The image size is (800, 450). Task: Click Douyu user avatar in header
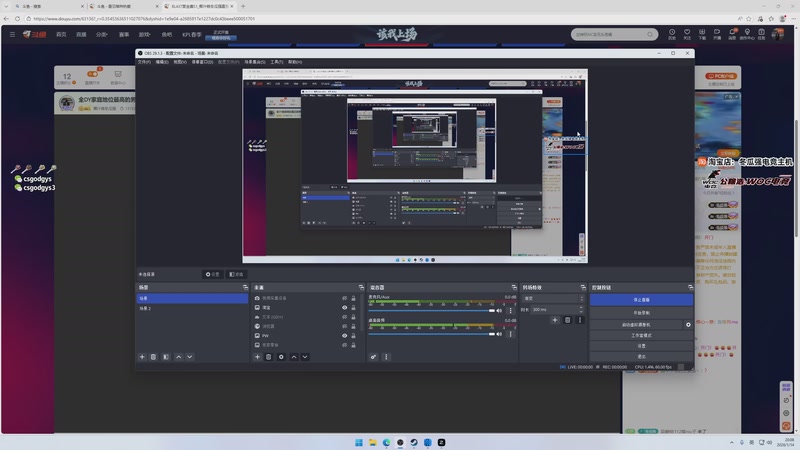[x=778, y=34]
